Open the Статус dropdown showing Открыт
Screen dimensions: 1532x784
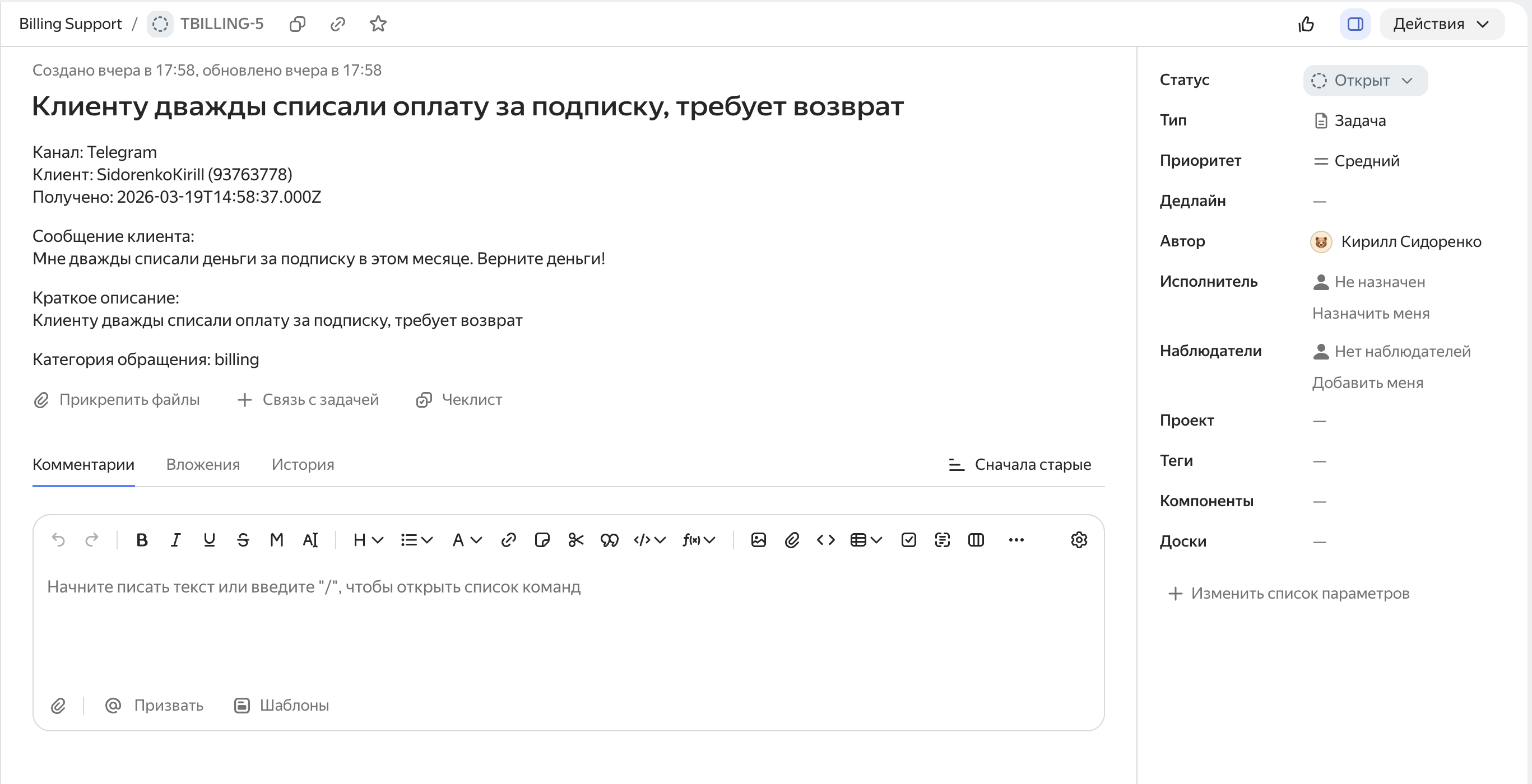click(x=1364, y=80)
